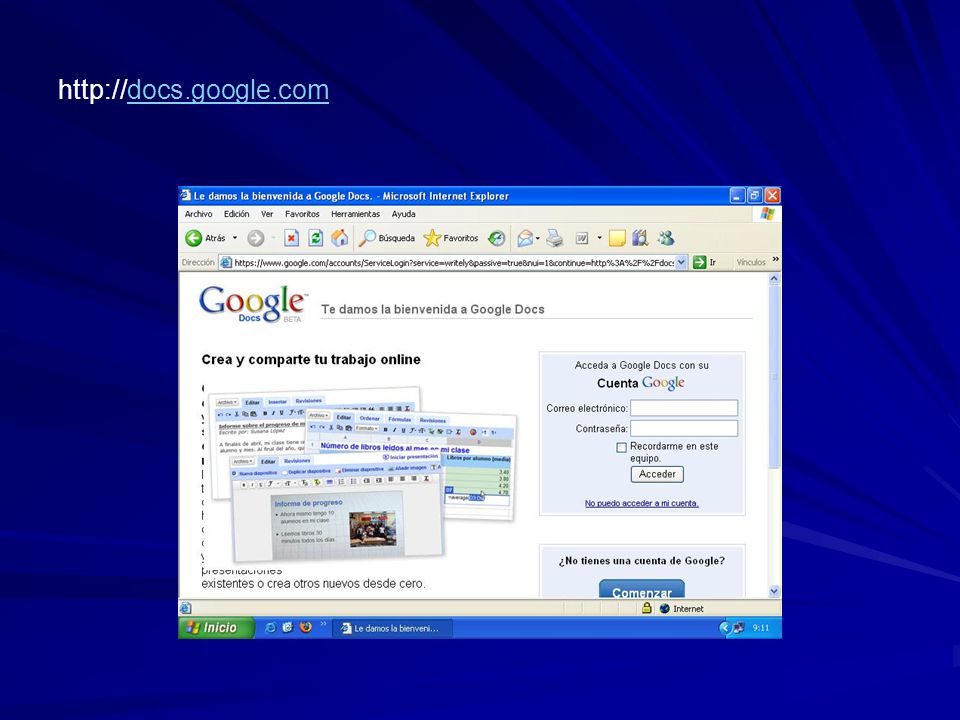Viewport: 960px width, 720px height.
Task: Expand the Vínculos toolbar chevron
Action: click(776, 260)
